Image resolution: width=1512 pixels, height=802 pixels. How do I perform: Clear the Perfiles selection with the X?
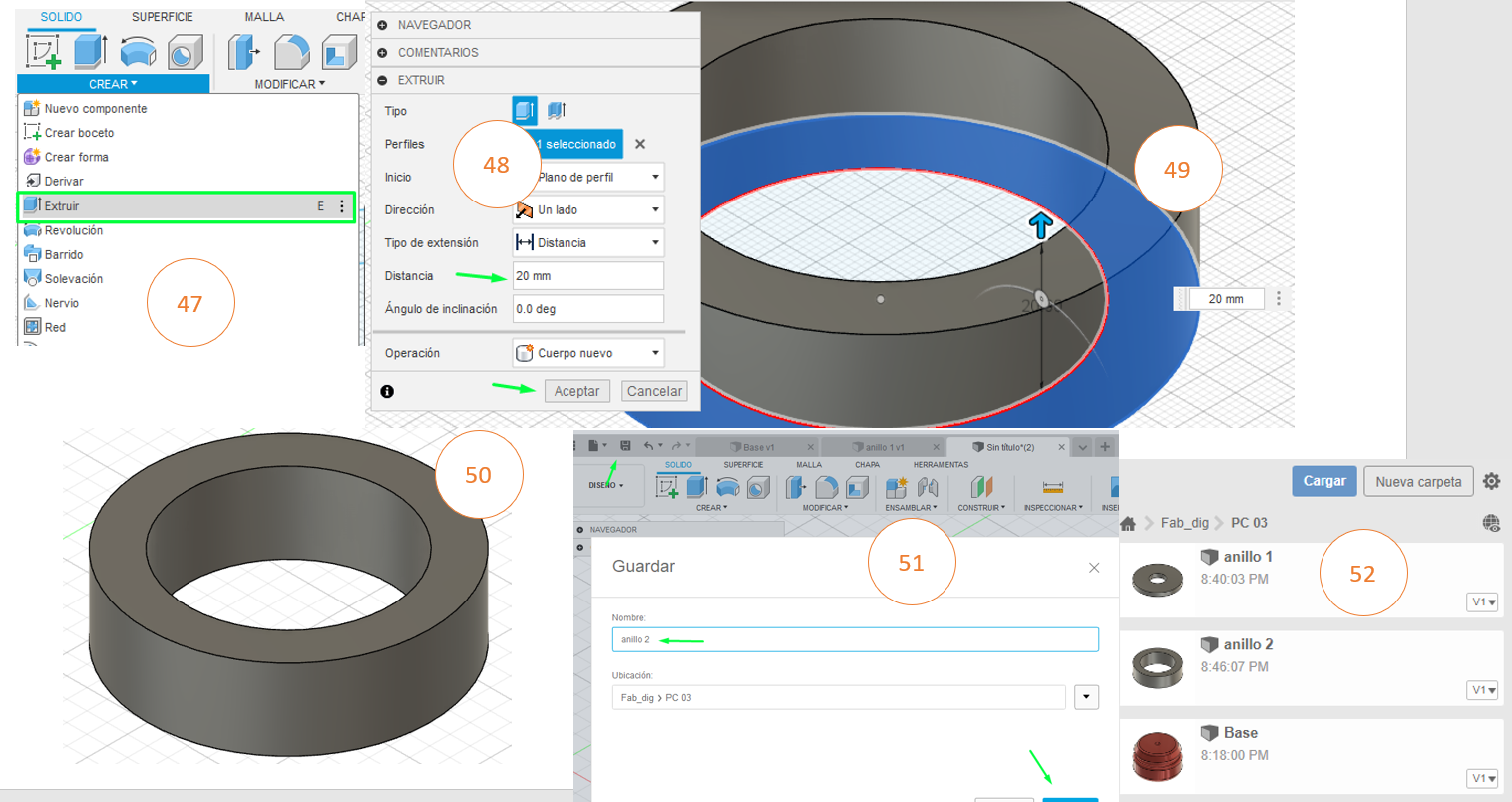[640, 144]
